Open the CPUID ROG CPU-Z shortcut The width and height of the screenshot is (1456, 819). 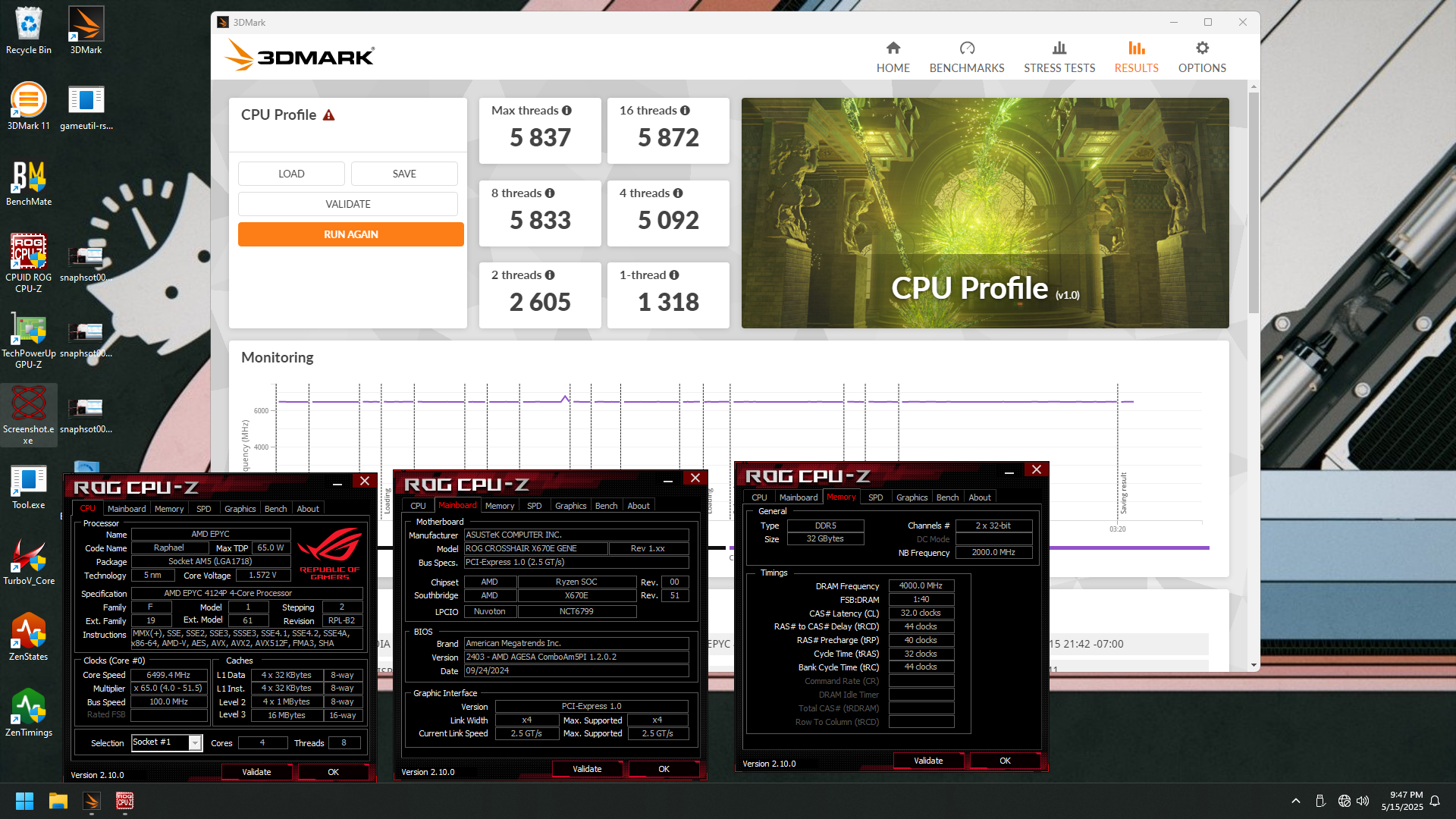[29, 262]
